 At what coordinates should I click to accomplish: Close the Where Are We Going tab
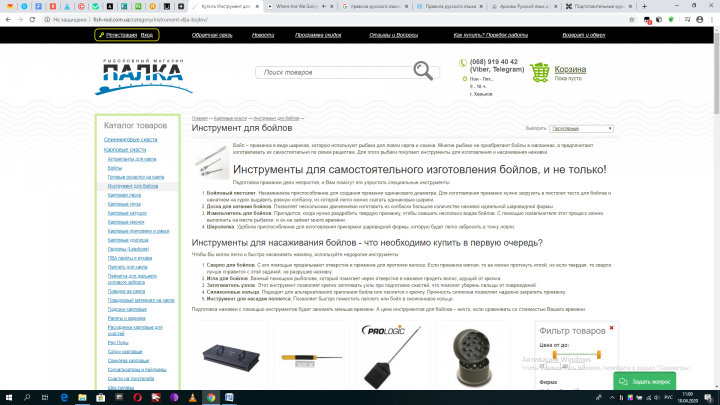[x=332, y=6]
